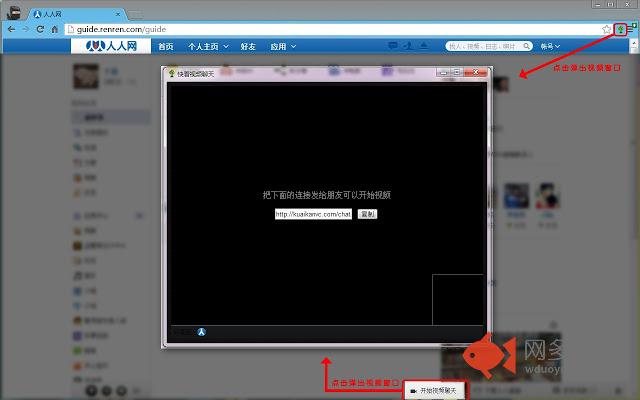Click the Chrome user avatar icon
The height and width of the screenshot is (400, 640).
pos(14,12)
